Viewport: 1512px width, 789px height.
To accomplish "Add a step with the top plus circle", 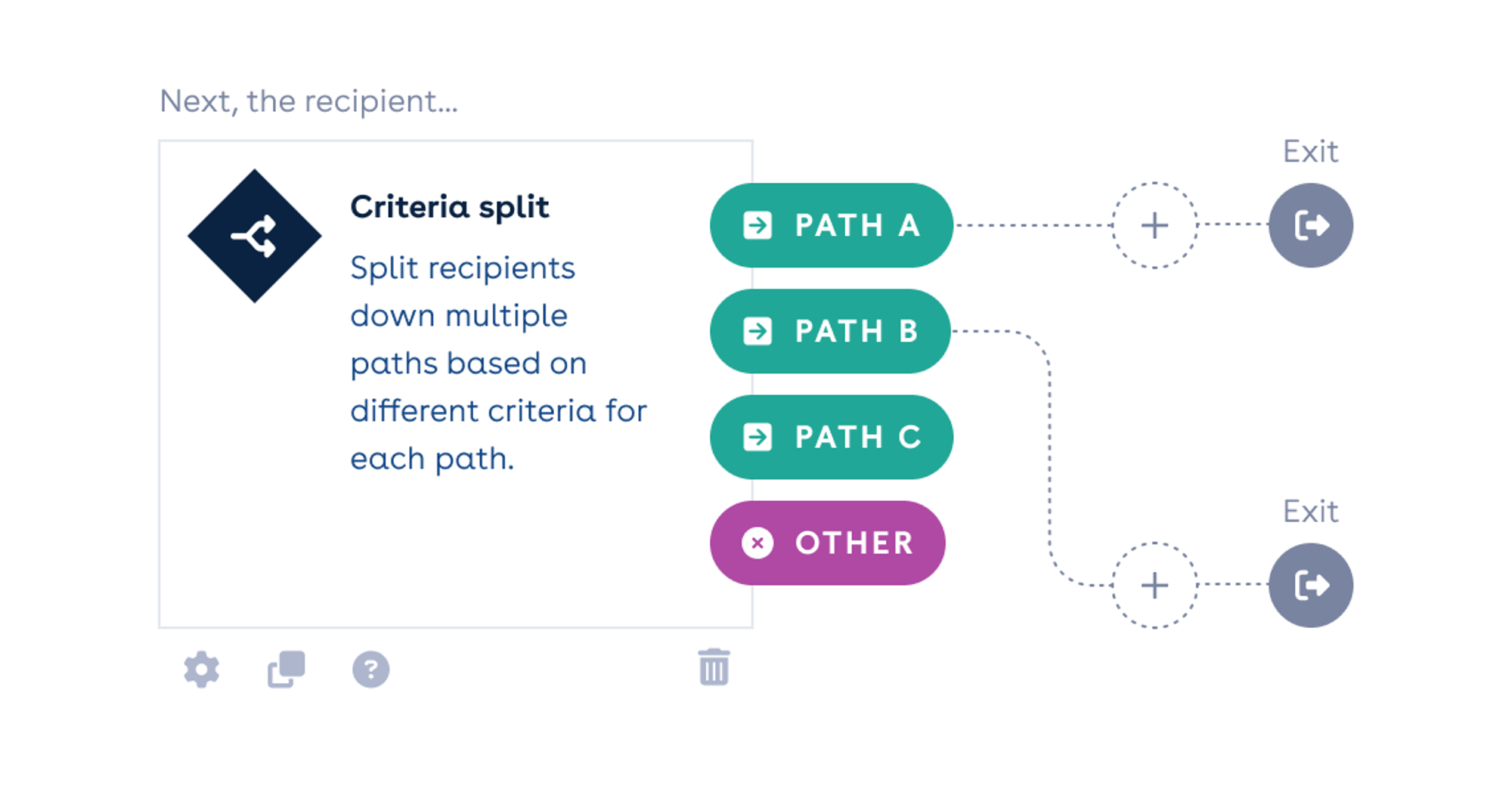I will 1154,224.
